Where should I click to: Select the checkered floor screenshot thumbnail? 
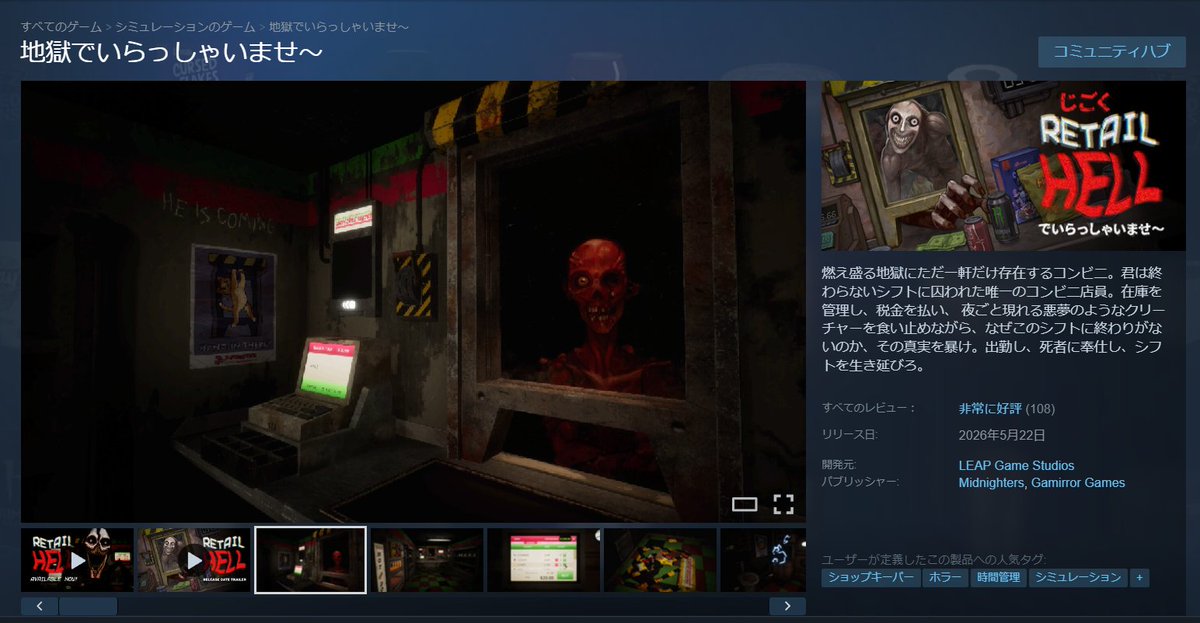pyautogui.click(x=660, y=560)
